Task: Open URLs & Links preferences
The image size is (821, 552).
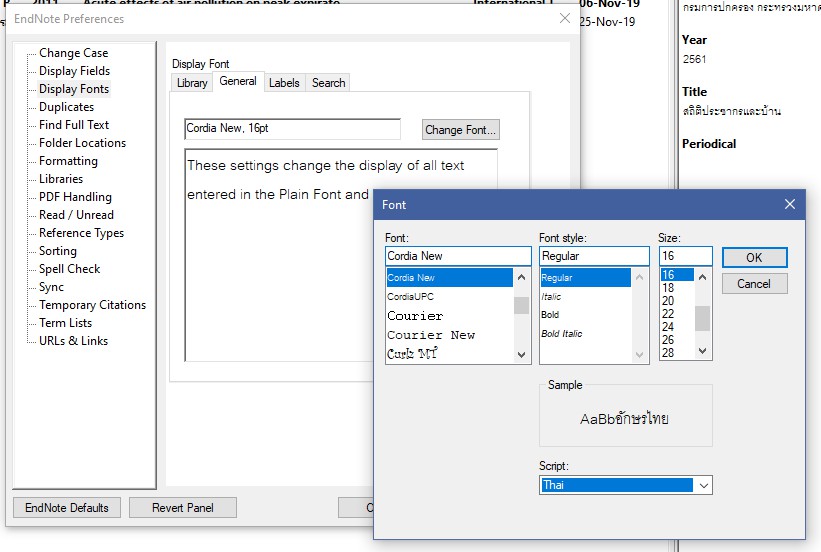Action: coord(73,341)
